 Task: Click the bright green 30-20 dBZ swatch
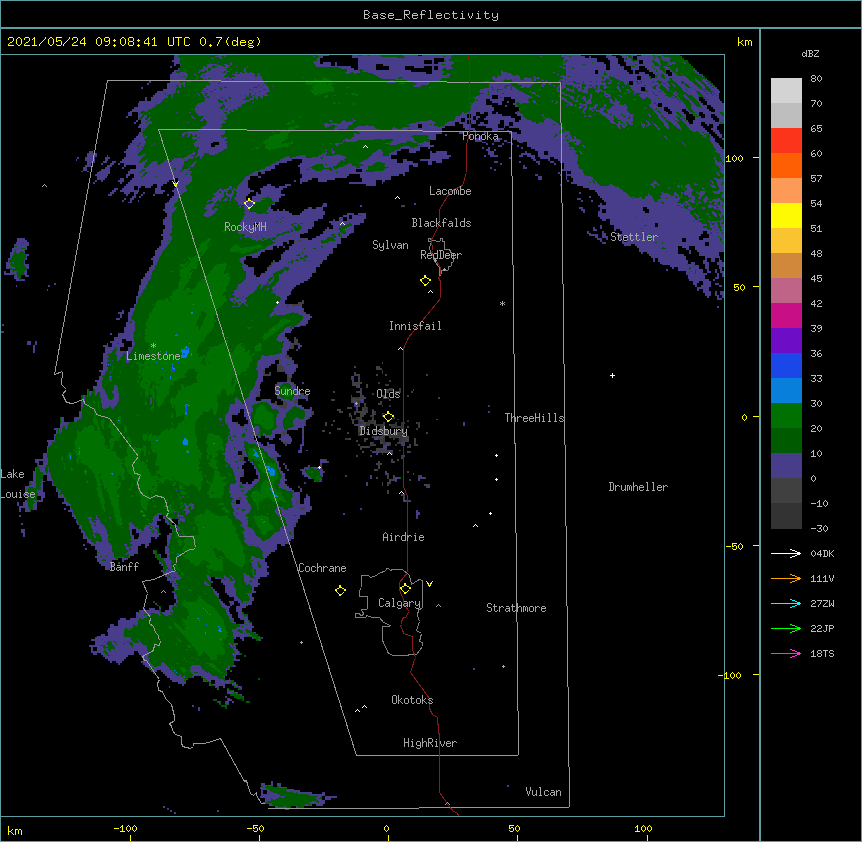click(x=786, y=416)
